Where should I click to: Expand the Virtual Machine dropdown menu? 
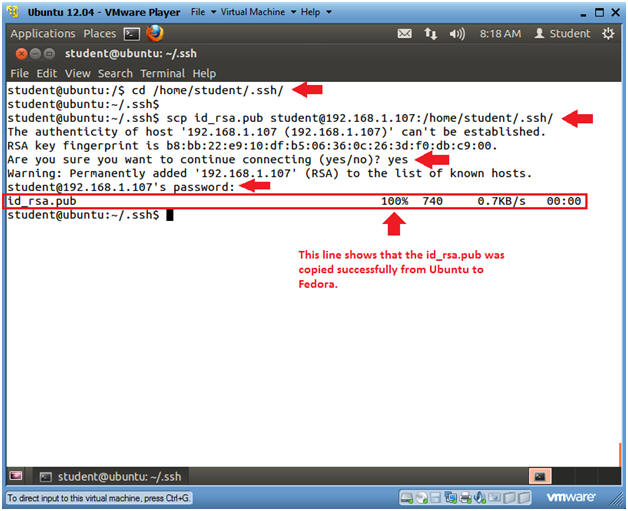258,12
